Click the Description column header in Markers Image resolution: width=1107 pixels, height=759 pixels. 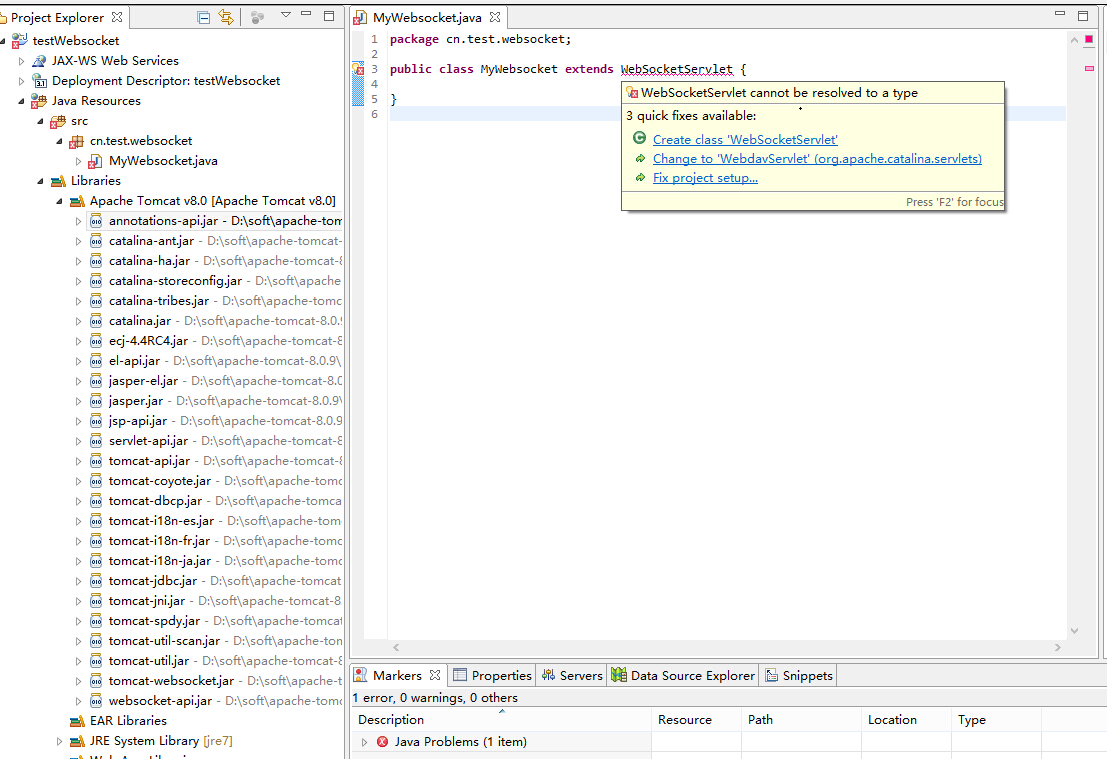point(391,720)
